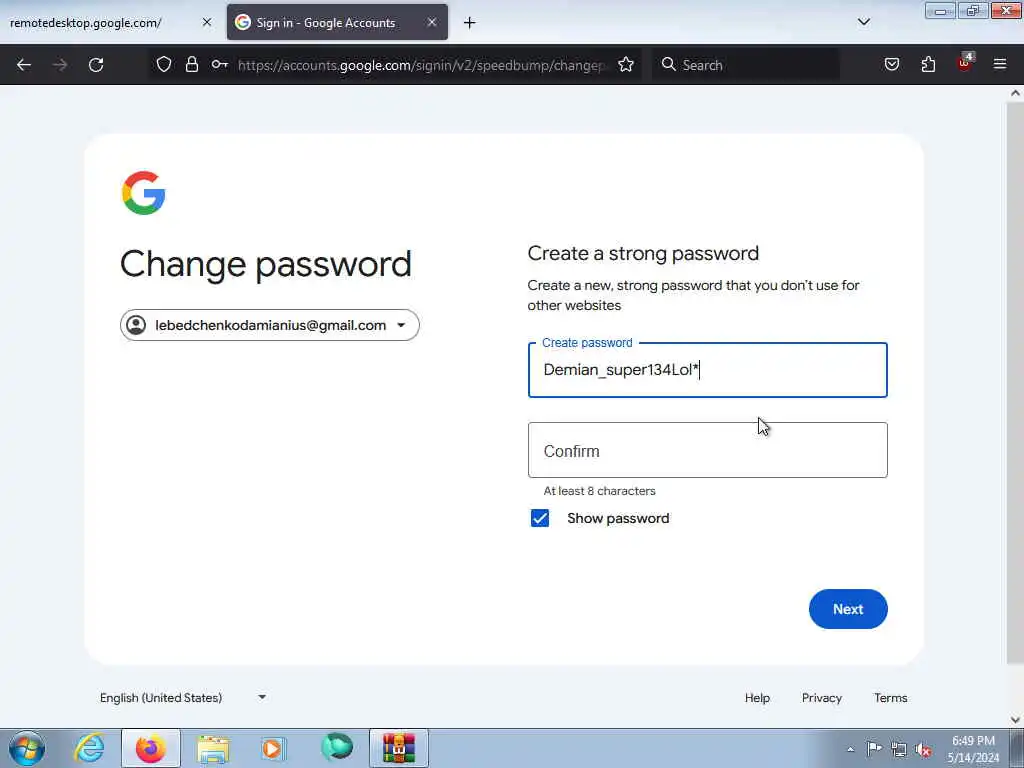Click the At least 8 characters hint

600,491
